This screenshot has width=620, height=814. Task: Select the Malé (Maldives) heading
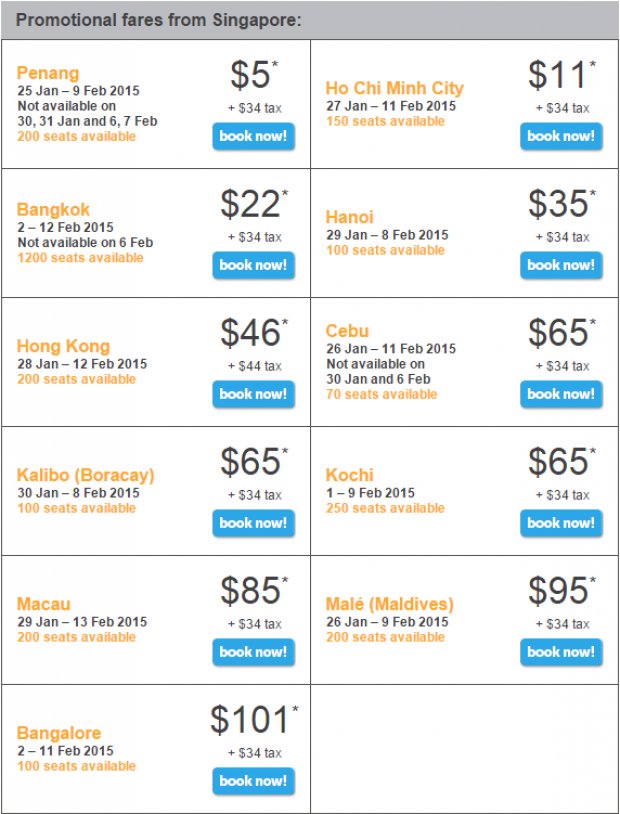coord(389,604)
